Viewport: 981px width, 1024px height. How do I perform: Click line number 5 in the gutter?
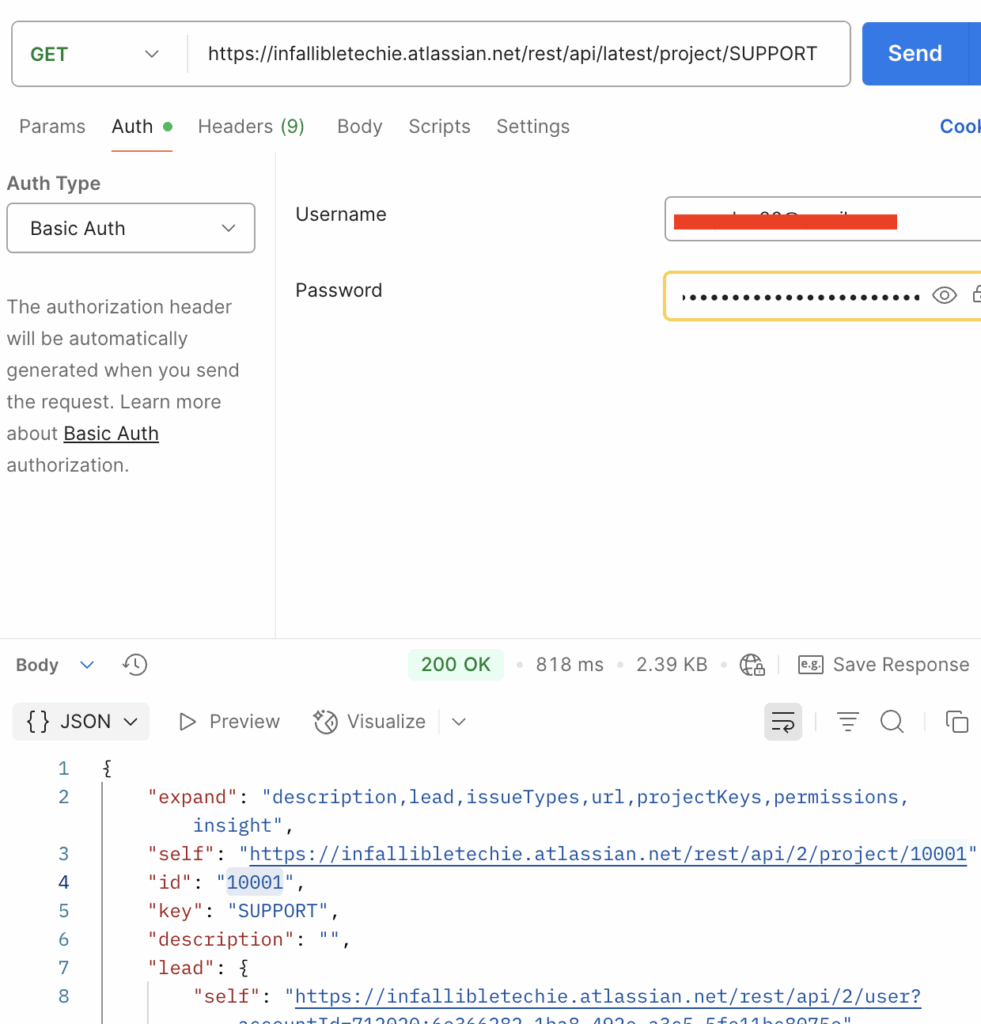click(x=63, y=911)
